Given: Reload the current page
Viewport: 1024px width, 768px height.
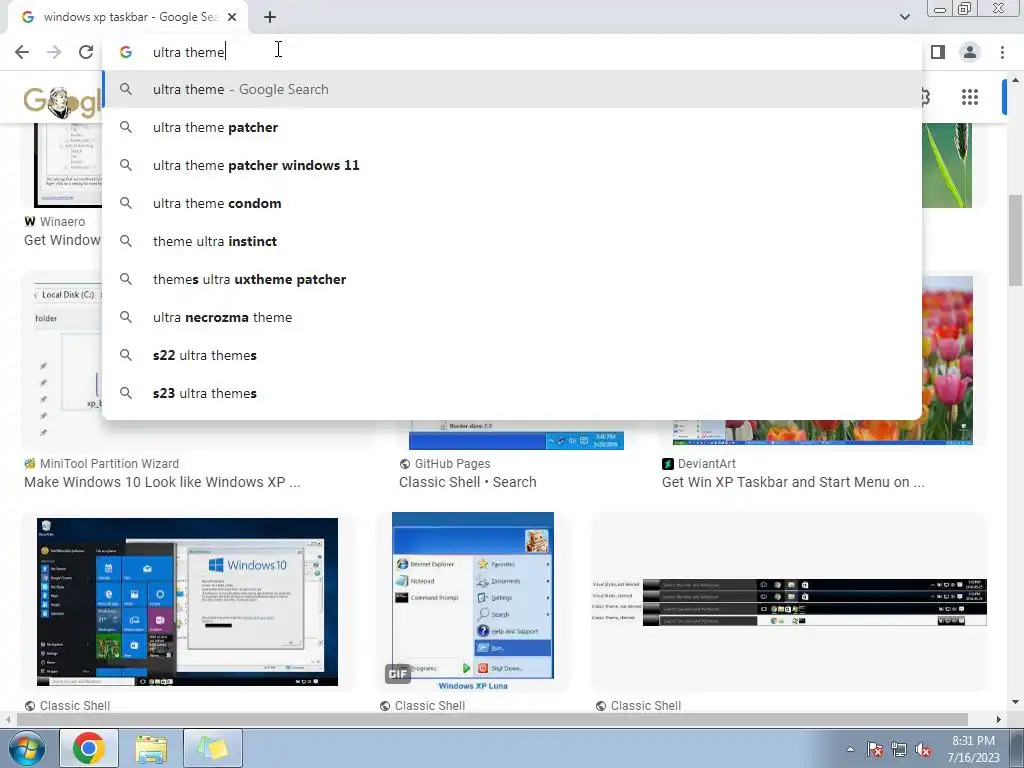Looking at the screenshot, I should (86, 52).
